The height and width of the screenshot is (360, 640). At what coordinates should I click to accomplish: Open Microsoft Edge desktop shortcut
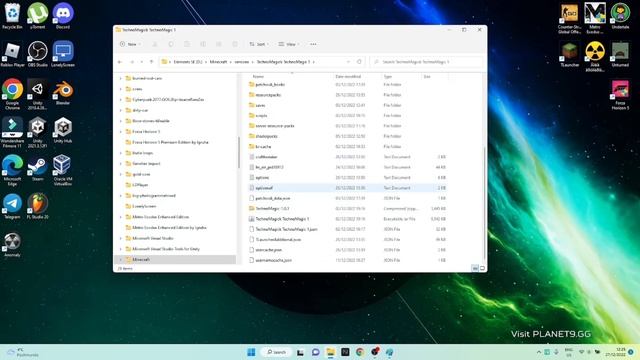pyautogui.click(x=12, y=170)
